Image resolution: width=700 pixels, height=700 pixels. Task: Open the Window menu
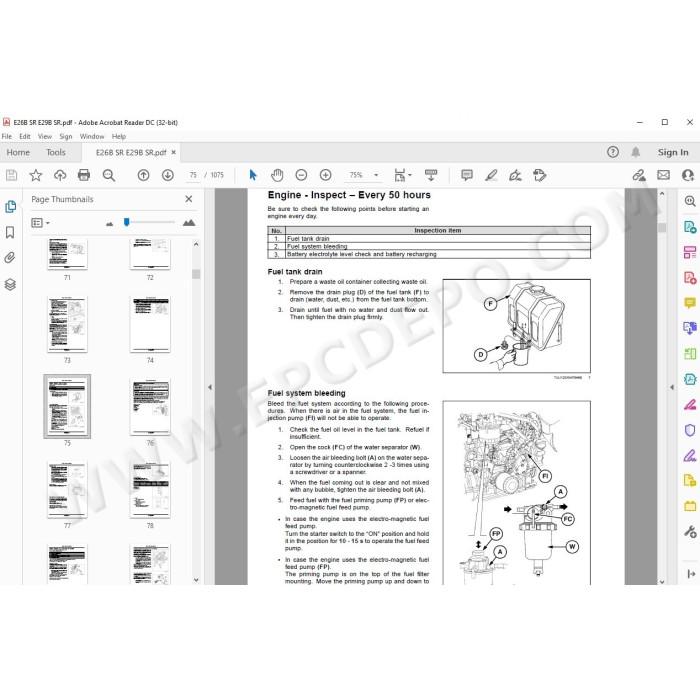(x=92, y=136)
